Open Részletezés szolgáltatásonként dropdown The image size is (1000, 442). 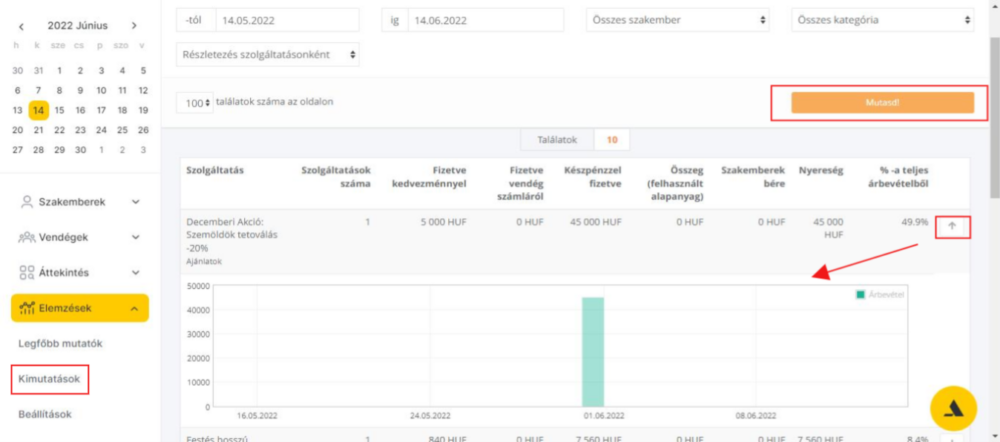coord(268,55)
